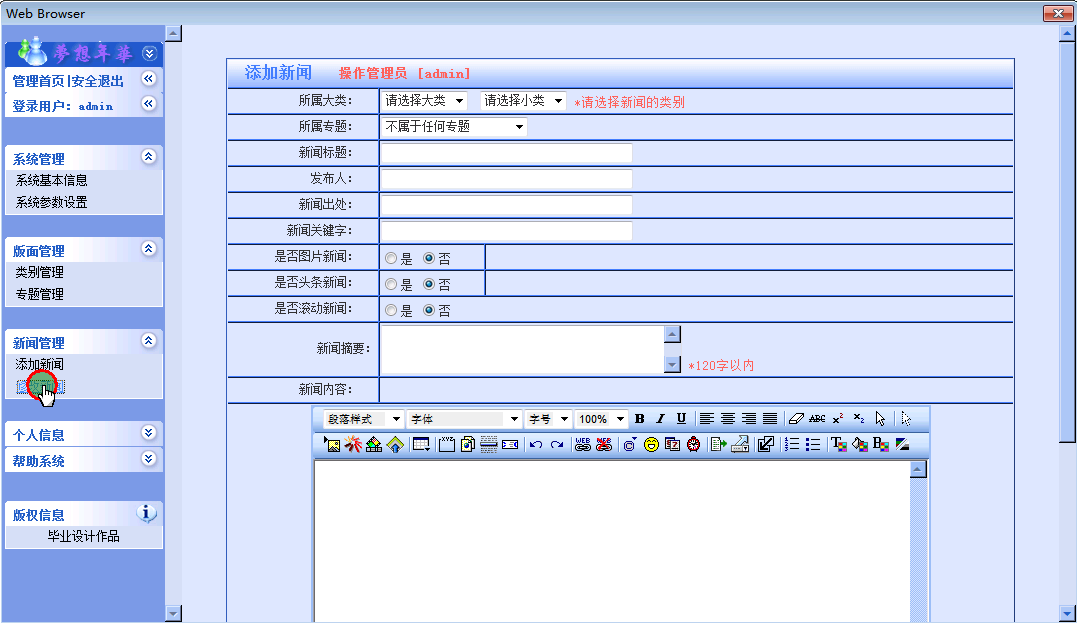Insert a numbered list
The image size is (1077, 623).
[x=792, y=444]
